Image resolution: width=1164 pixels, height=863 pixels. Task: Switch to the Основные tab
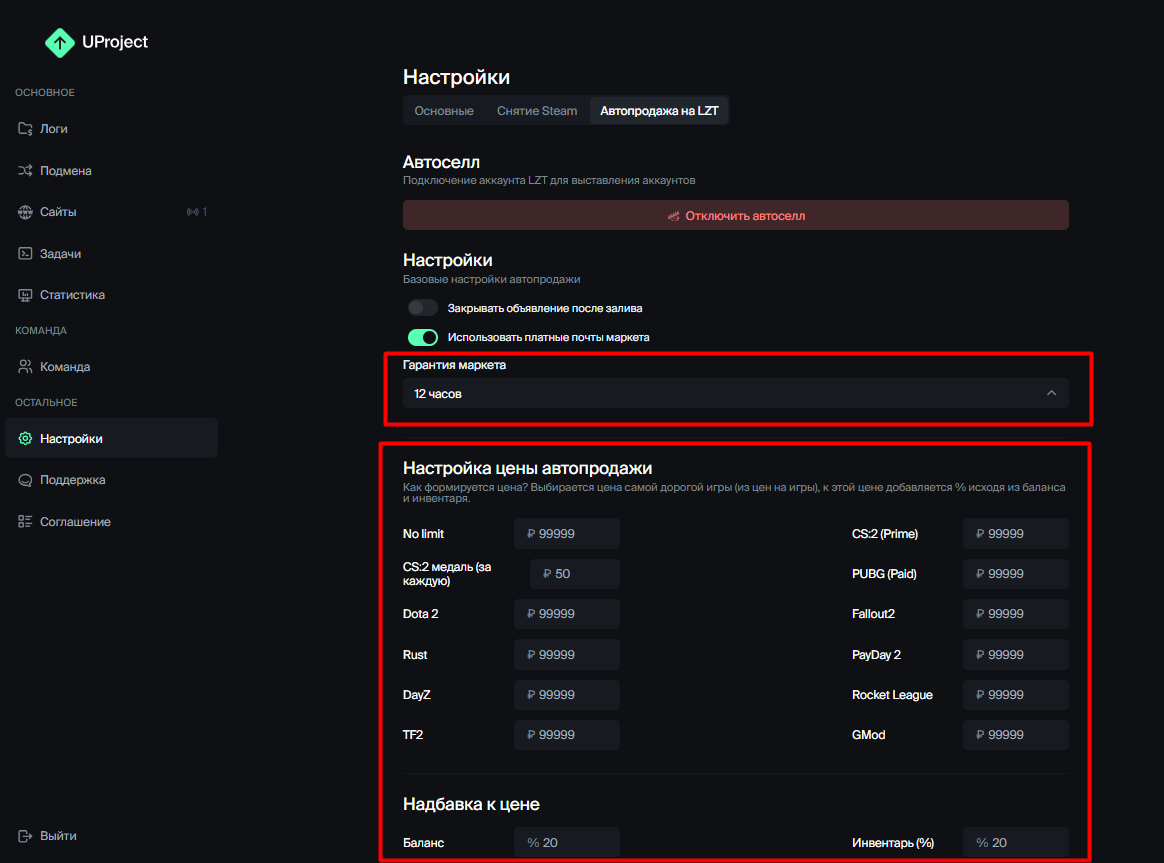444,111
